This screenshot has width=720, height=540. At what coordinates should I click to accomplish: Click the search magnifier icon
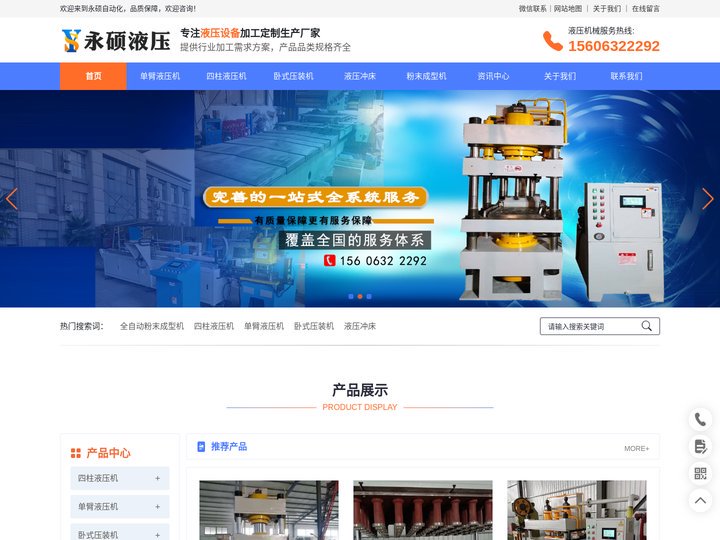click(647, 326)
